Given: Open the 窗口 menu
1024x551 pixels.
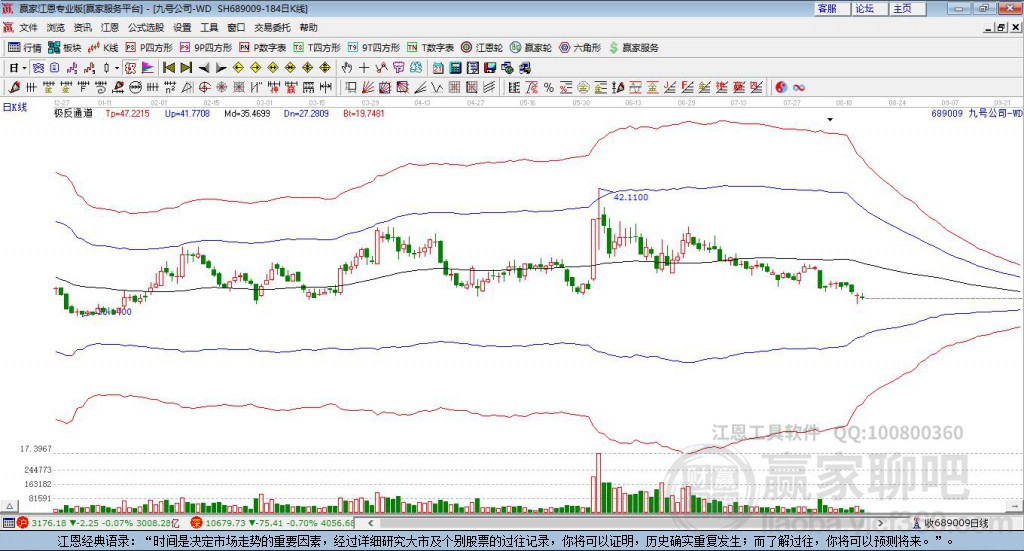Looking at the screenshot, I should pyautogui.click(x=236, y=27).
